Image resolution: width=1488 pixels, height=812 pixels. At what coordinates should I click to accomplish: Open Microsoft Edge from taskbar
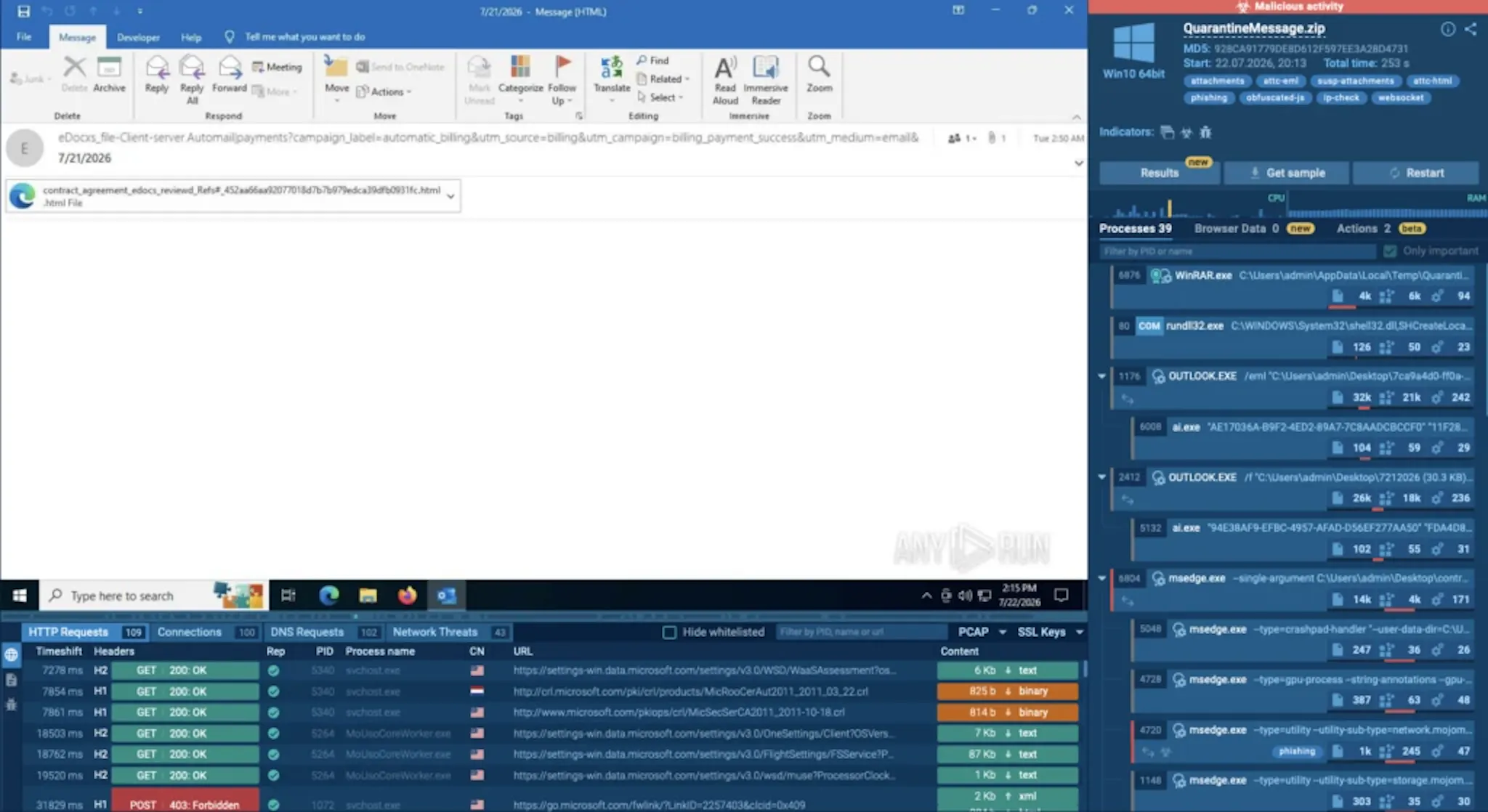coord(328,596)
